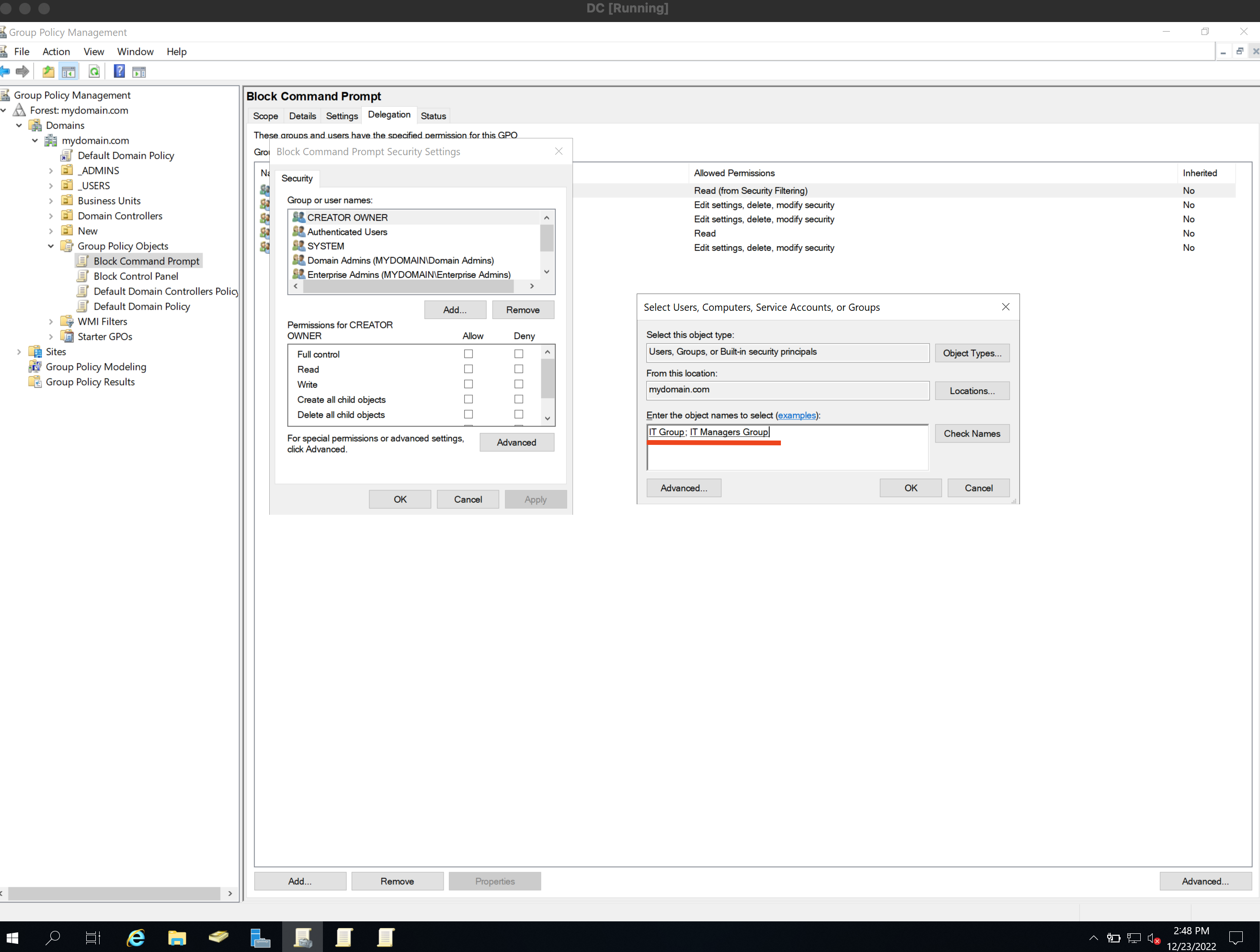This screenshot has height=952, width=1260.
Task: Select the Authenticated Users group entry
Action: pyautogui.click(x=347, y=232)
